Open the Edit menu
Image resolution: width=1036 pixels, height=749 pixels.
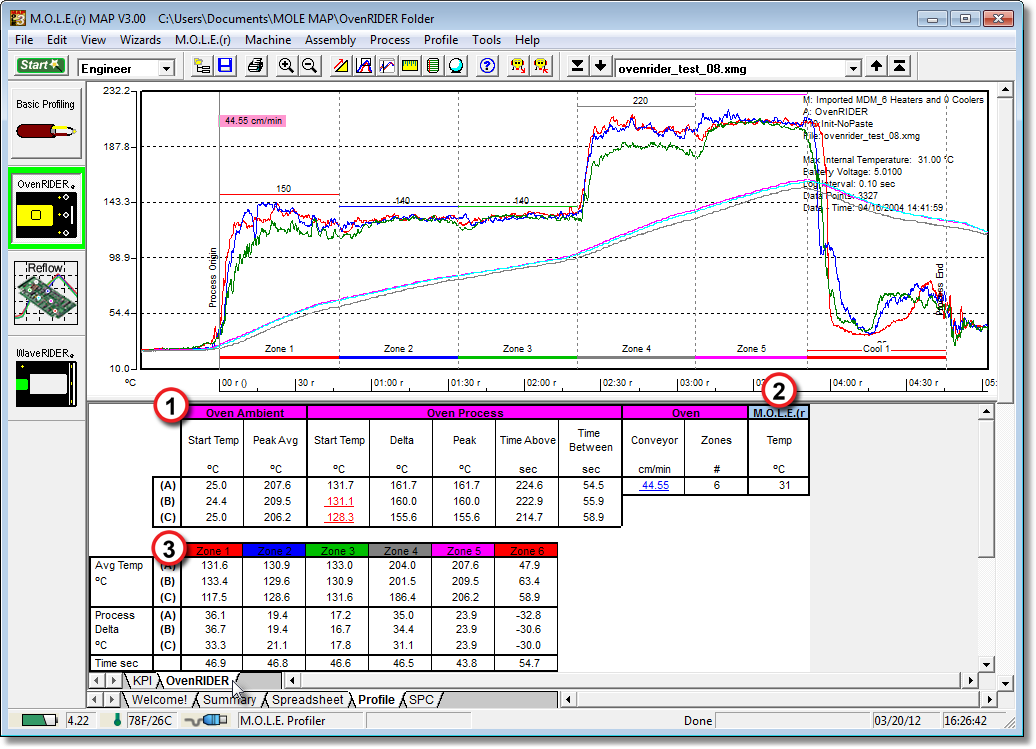[x=57, y=40]
